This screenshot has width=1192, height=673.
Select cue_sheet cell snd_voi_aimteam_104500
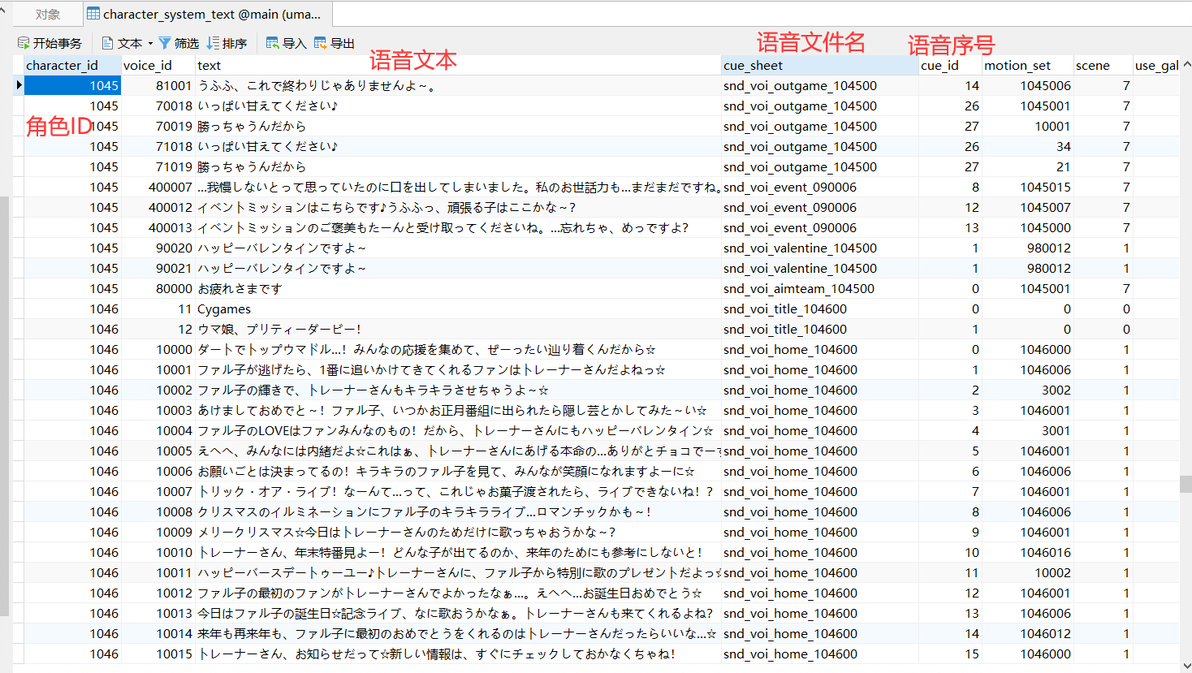coord(820,288)
